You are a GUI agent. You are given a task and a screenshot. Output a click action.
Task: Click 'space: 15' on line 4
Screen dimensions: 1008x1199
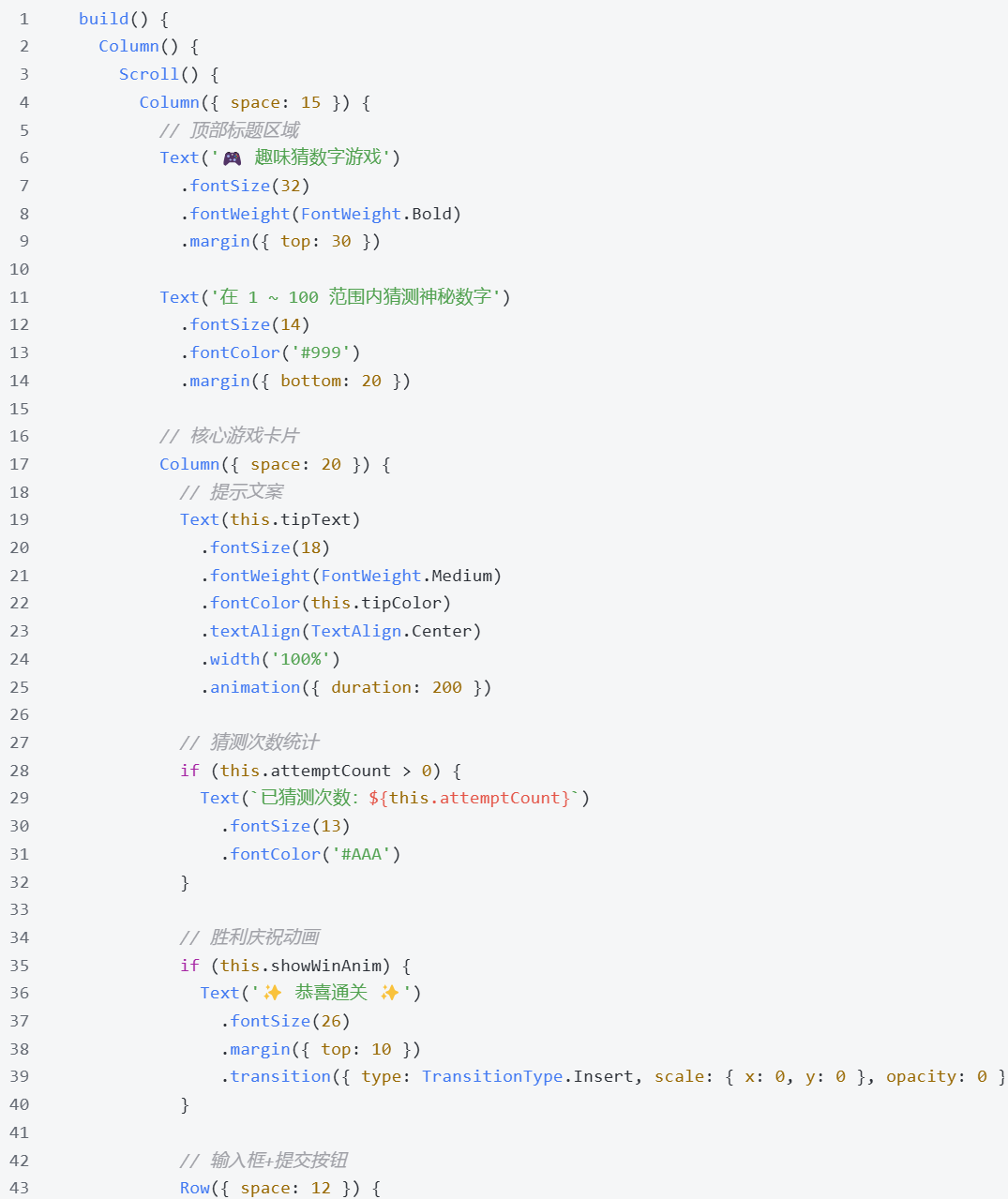coord(276,102)
